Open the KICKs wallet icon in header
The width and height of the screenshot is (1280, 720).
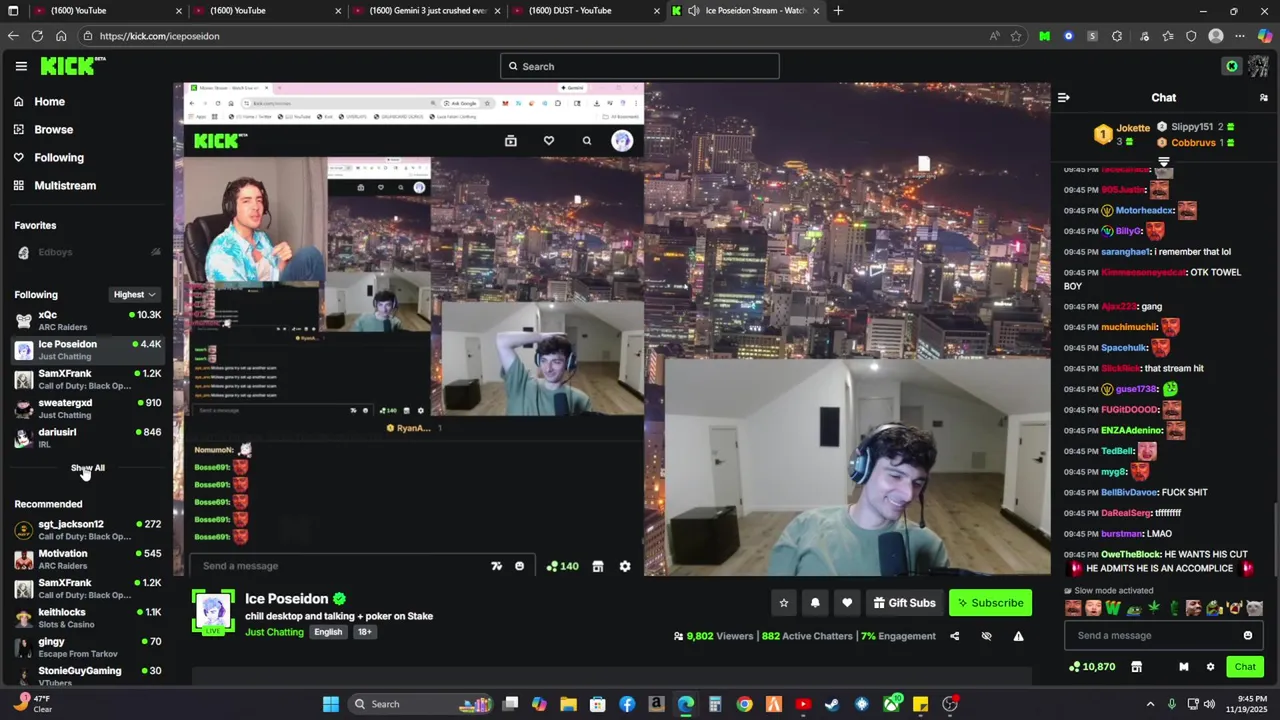click(x=1232, y=66)
